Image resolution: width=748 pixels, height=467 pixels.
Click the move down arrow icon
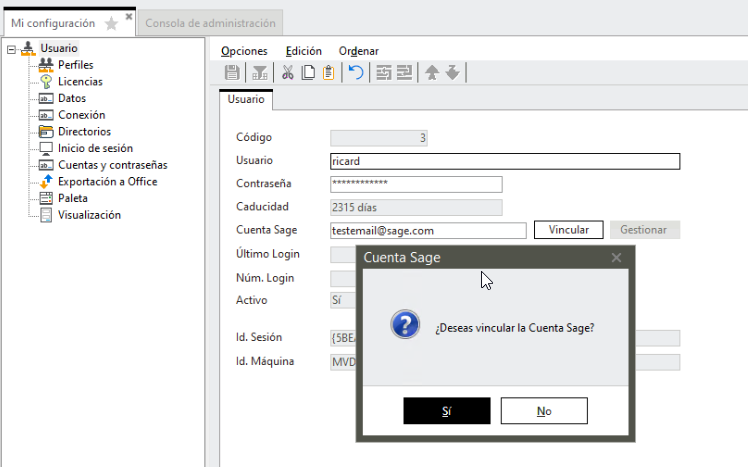(452, 72)
